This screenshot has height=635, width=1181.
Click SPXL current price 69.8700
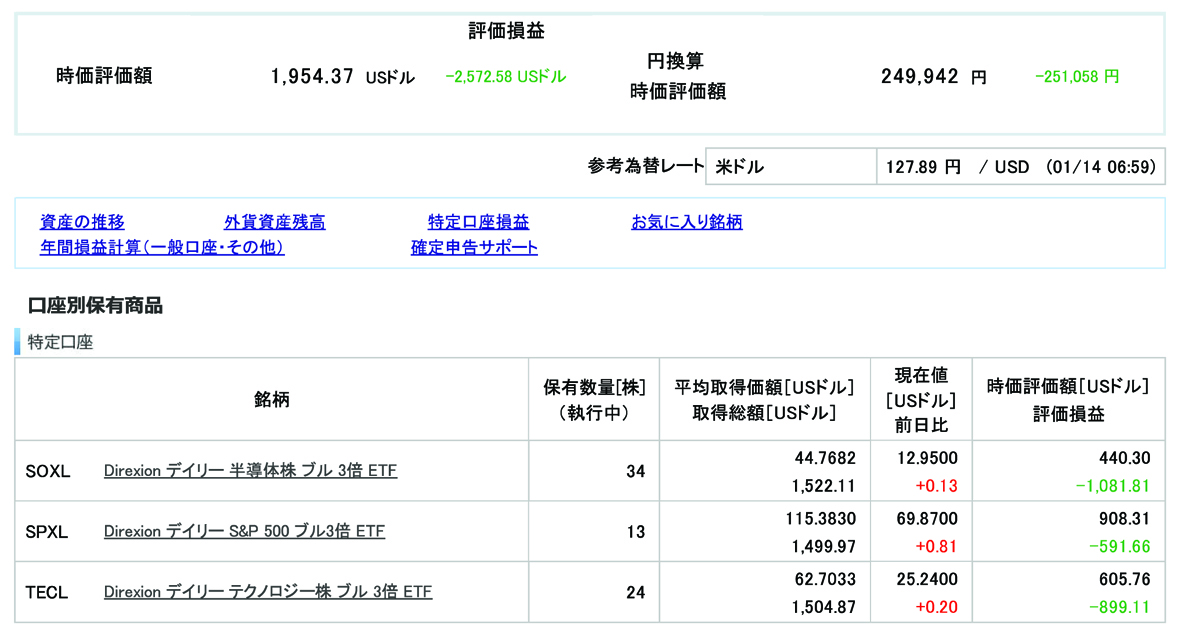pos(927,519)
